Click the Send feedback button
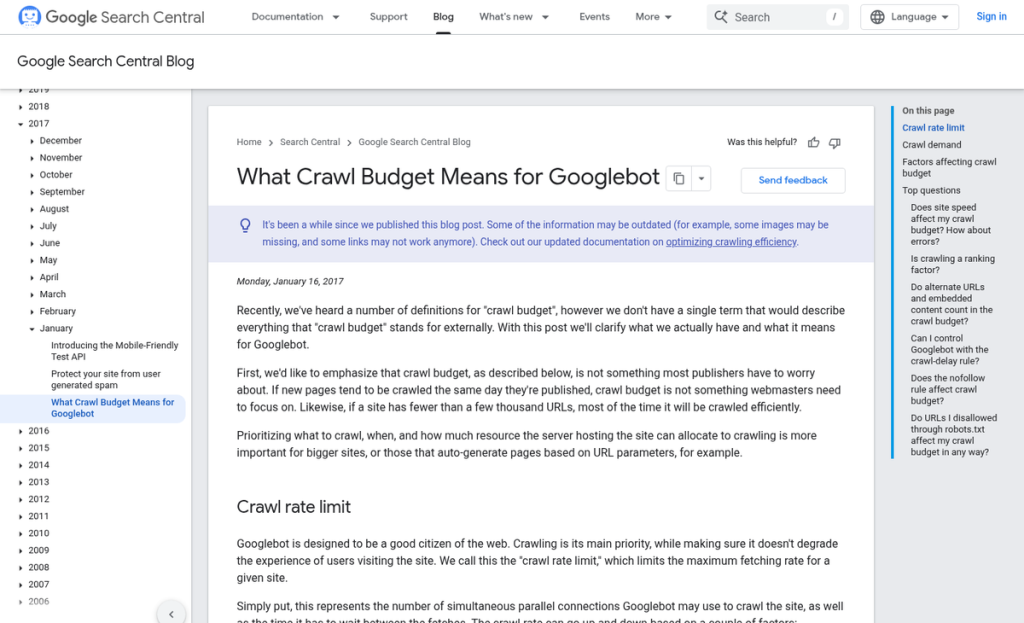 tap(792, 180)
